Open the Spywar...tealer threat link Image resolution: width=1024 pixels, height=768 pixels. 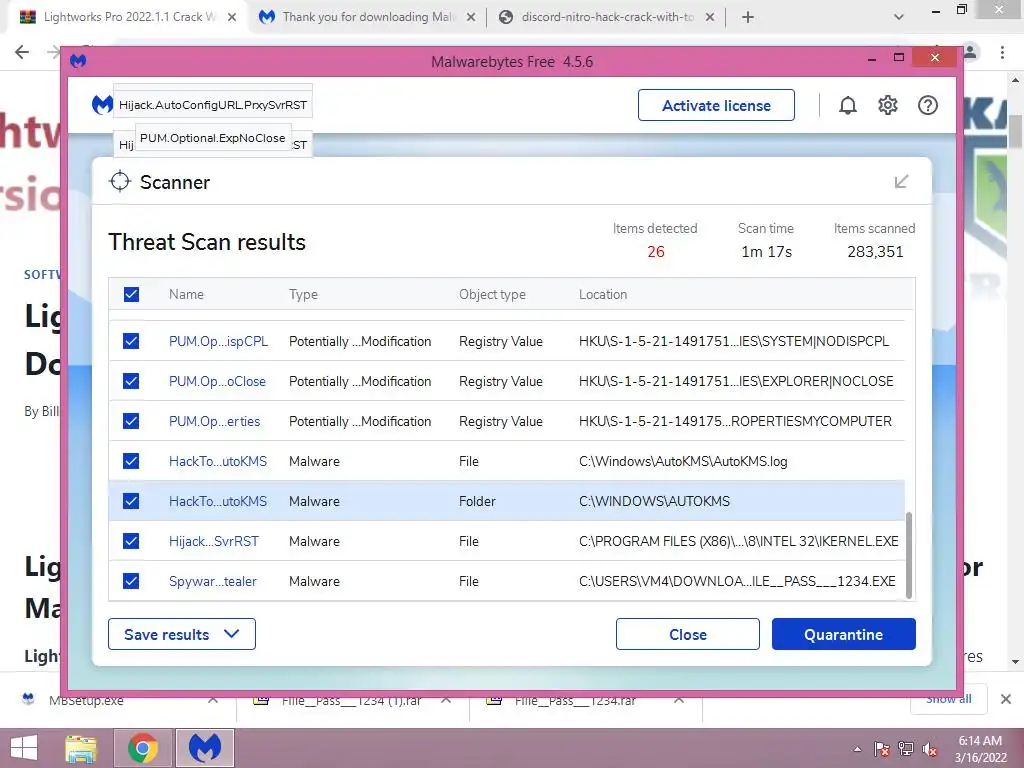coord(212,581)
